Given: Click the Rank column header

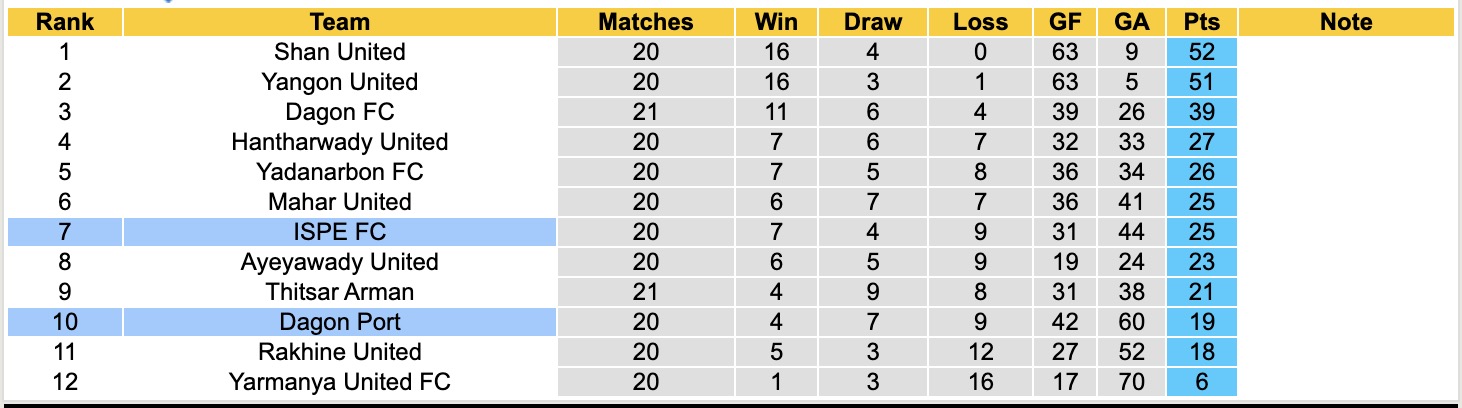Looking at the screenshot, I should click(x=64, y=22).
